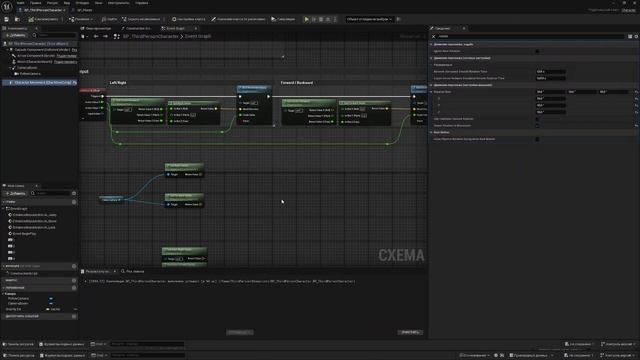Toggle Use Controller Desired Rotation checkbox
Viewport: 640px width, 360px height.
click(x=537, y=119)
